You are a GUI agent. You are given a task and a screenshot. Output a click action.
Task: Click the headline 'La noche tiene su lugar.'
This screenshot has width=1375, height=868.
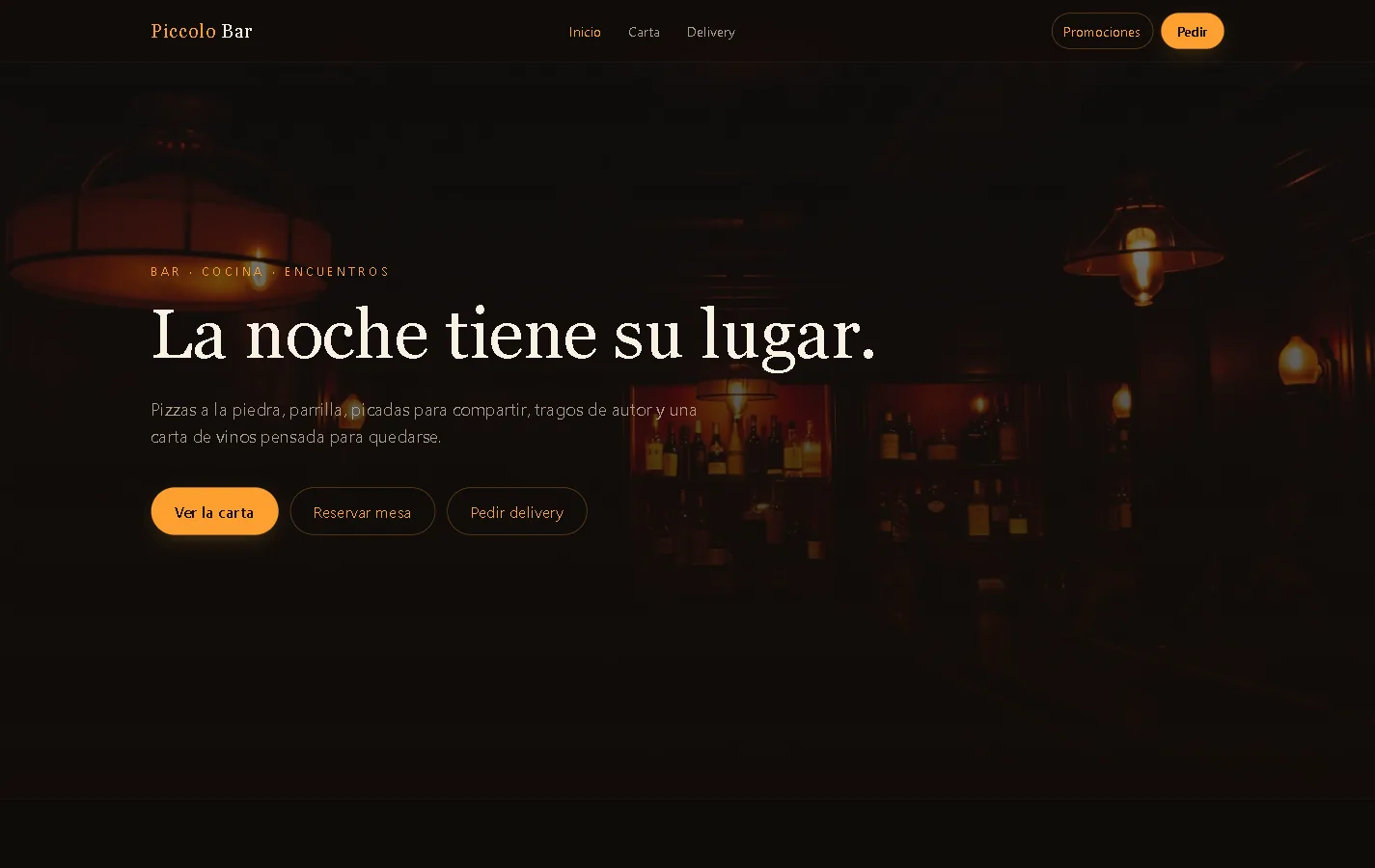(x=513, y=336)
